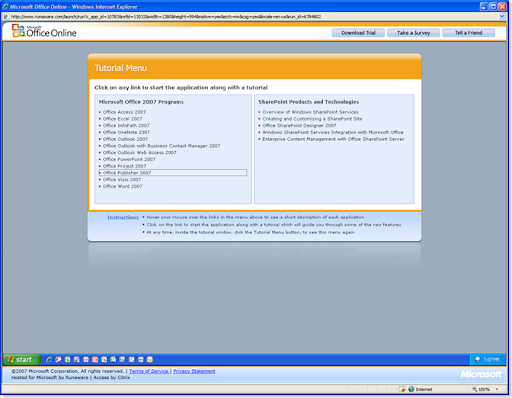Click the Internet zone globe icon
This screenshot has width=512, height=398.
(411, 389)
